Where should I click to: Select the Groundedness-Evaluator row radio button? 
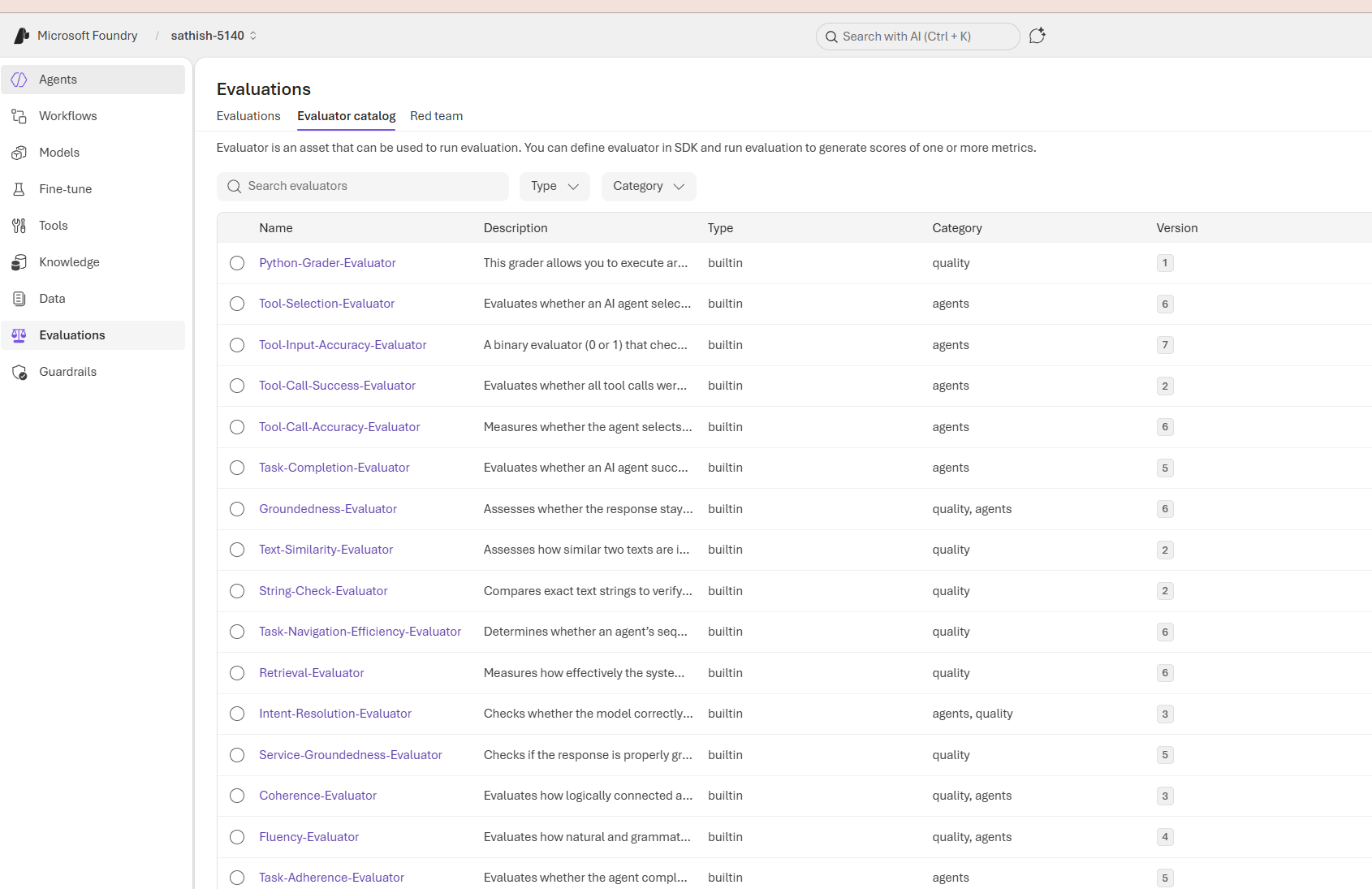click(x=237, y=509)
